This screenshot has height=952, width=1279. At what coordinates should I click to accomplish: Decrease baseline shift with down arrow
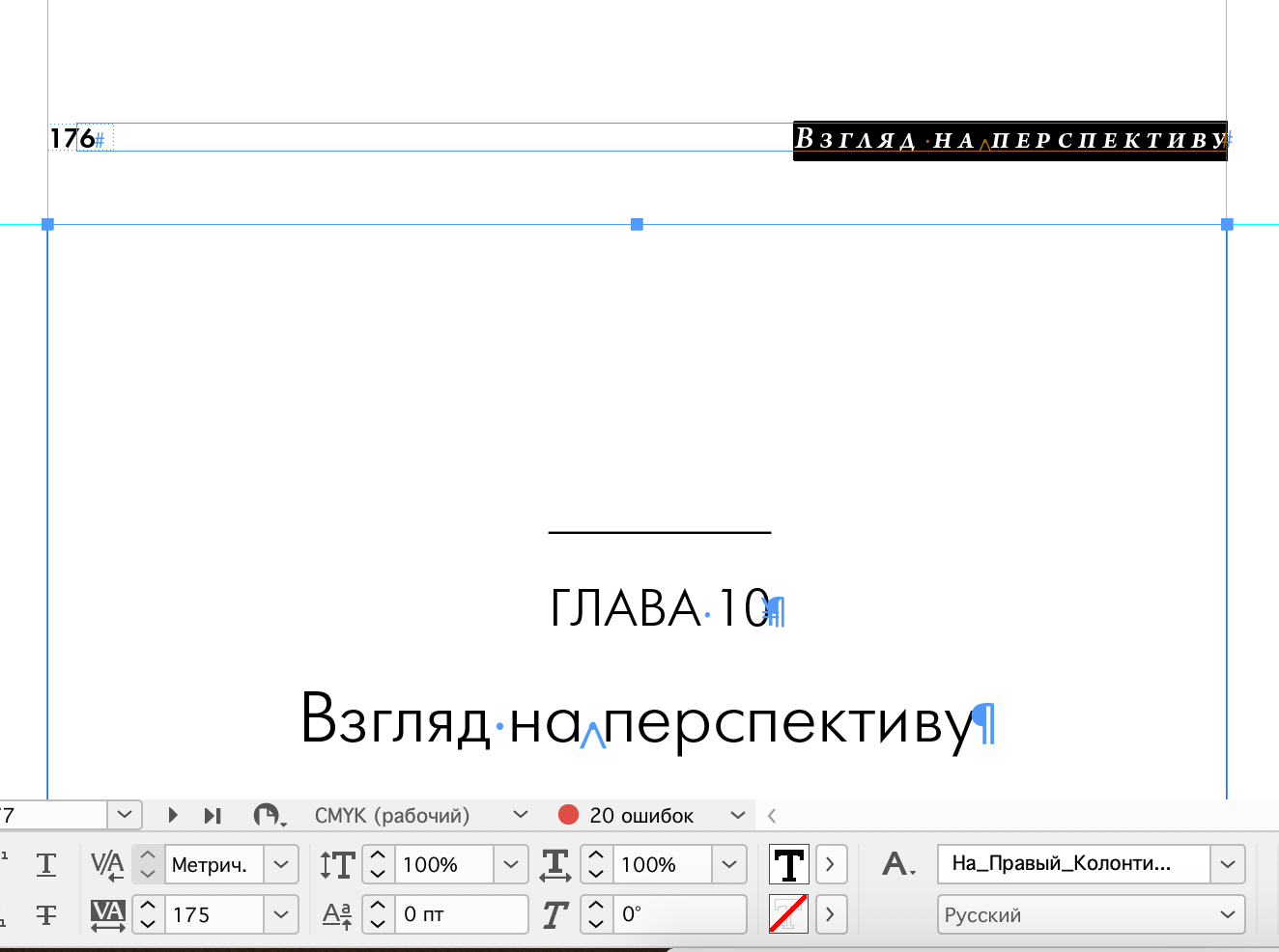coord(378,924)
